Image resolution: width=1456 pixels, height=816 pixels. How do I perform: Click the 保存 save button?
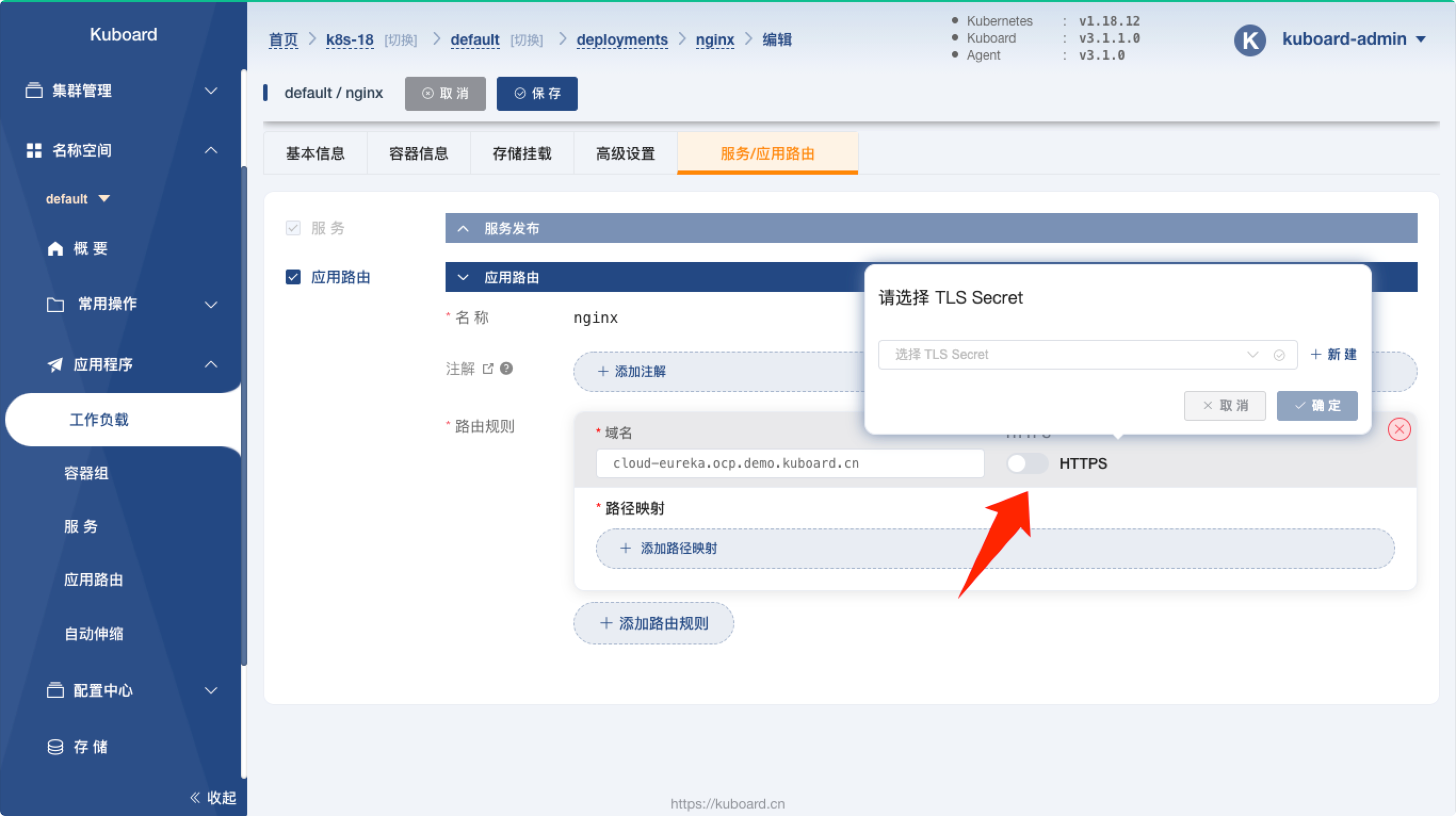click(536, 94)
